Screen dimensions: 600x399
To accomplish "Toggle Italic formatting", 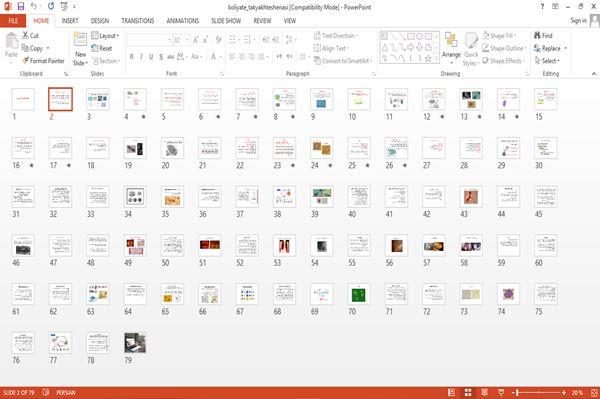I will click(x=141, y=57).
